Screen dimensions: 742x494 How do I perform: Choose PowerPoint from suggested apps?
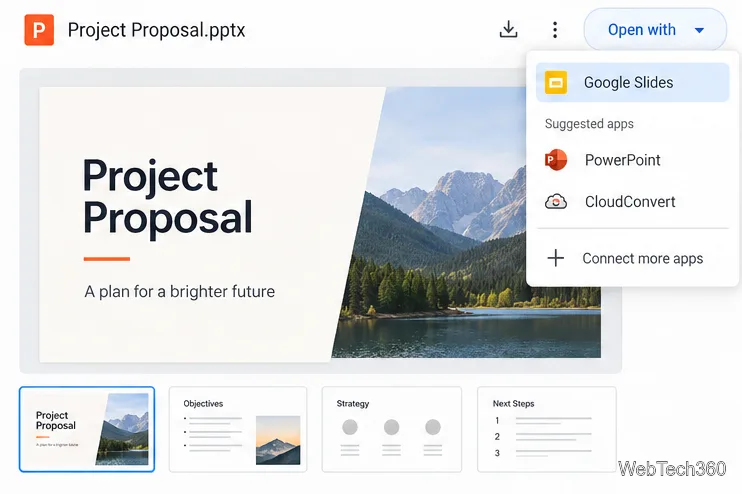(632, 160)
